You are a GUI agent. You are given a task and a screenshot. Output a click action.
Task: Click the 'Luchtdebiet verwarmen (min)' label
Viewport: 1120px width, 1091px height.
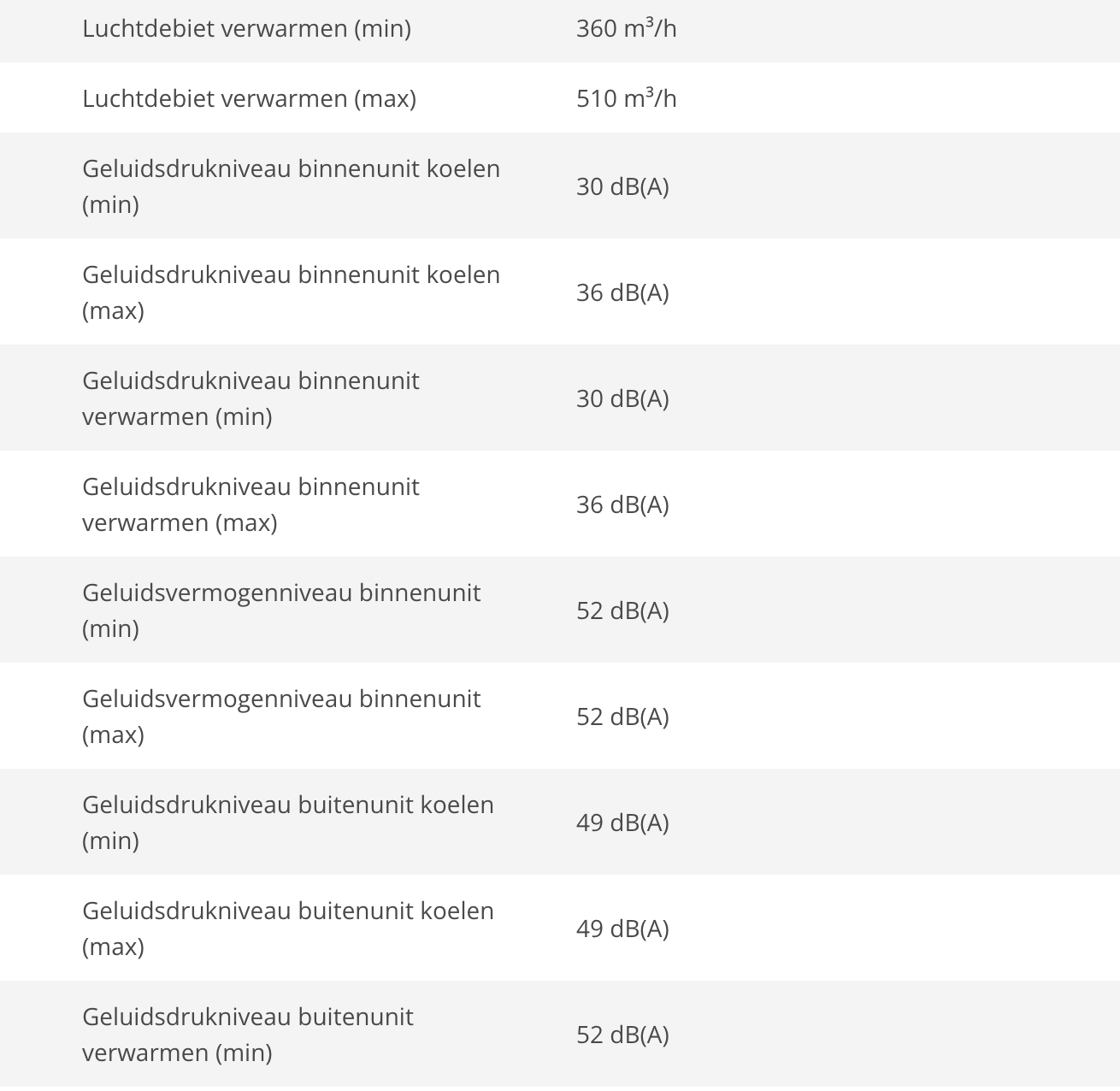[x=246, y=28]
